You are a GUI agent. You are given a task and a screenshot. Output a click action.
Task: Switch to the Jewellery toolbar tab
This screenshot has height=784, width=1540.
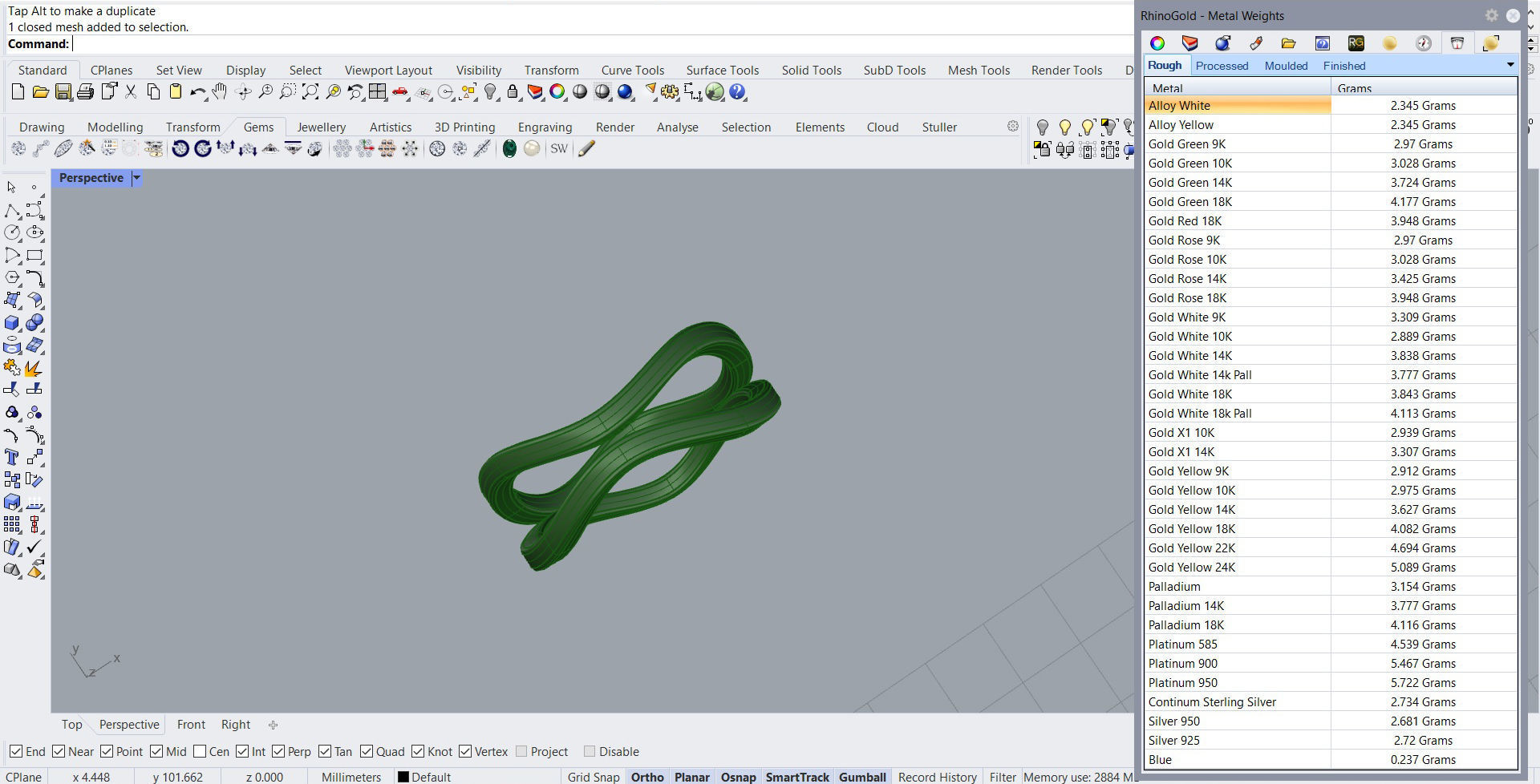322,127
